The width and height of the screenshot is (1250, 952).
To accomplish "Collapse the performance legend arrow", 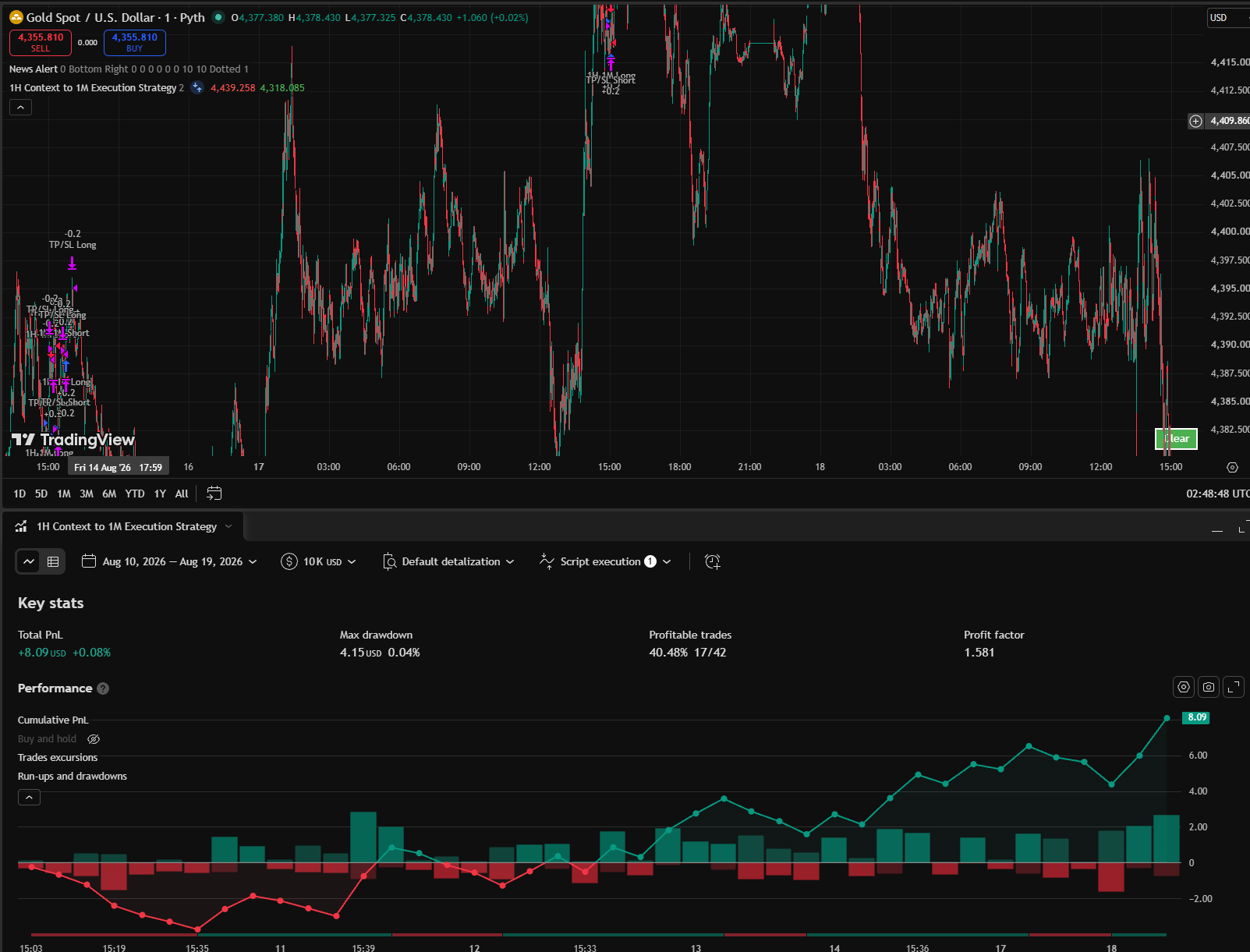I will coord(29,798).
